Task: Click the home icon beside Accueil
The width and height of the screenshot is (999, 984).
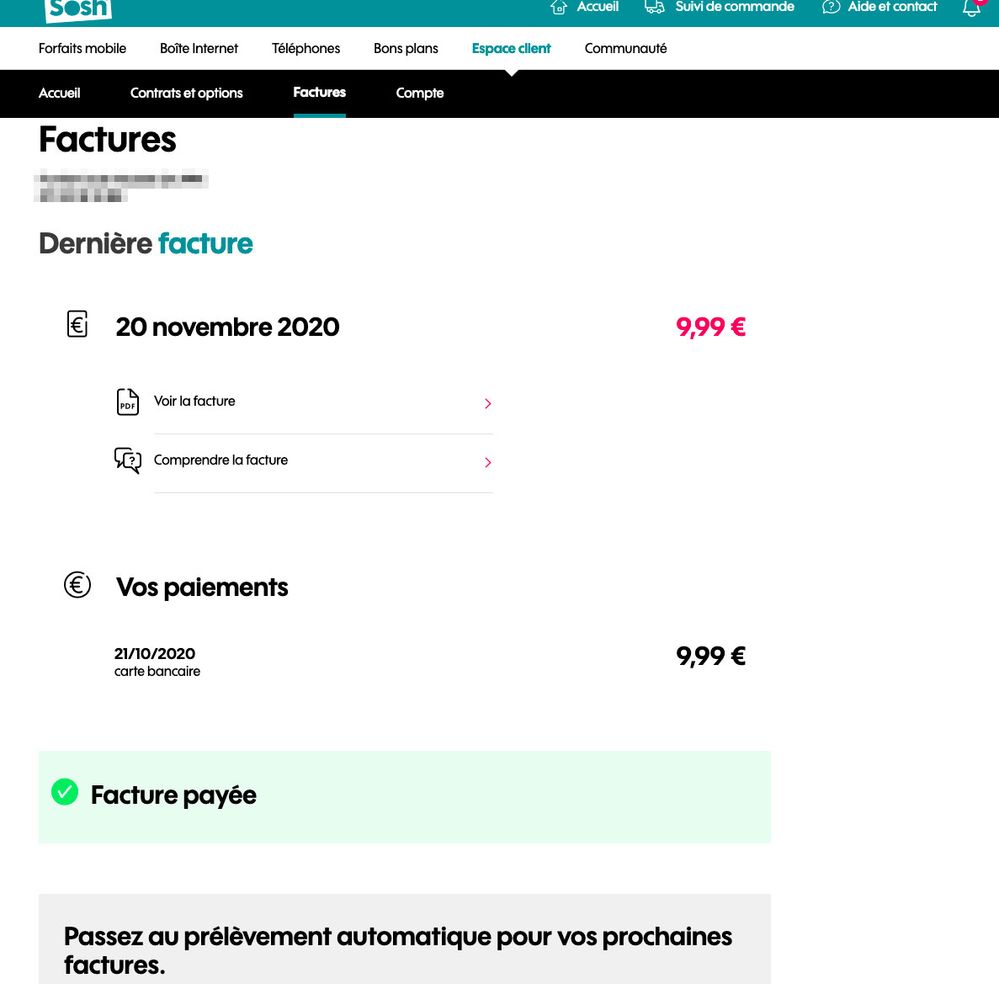Action: click(559, 7)
